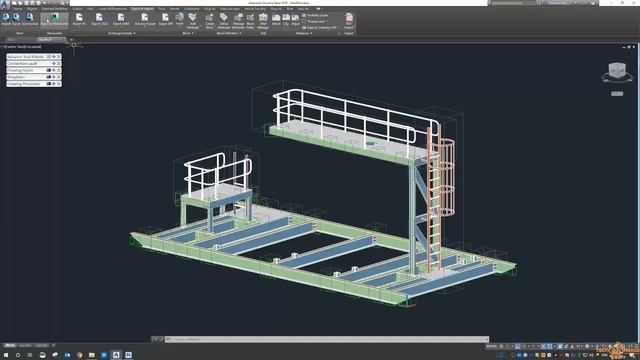Image resolution: width=640 pixels, height=360 pixels.
Task: Click the Export IFC button
Action: click(80, 19)
